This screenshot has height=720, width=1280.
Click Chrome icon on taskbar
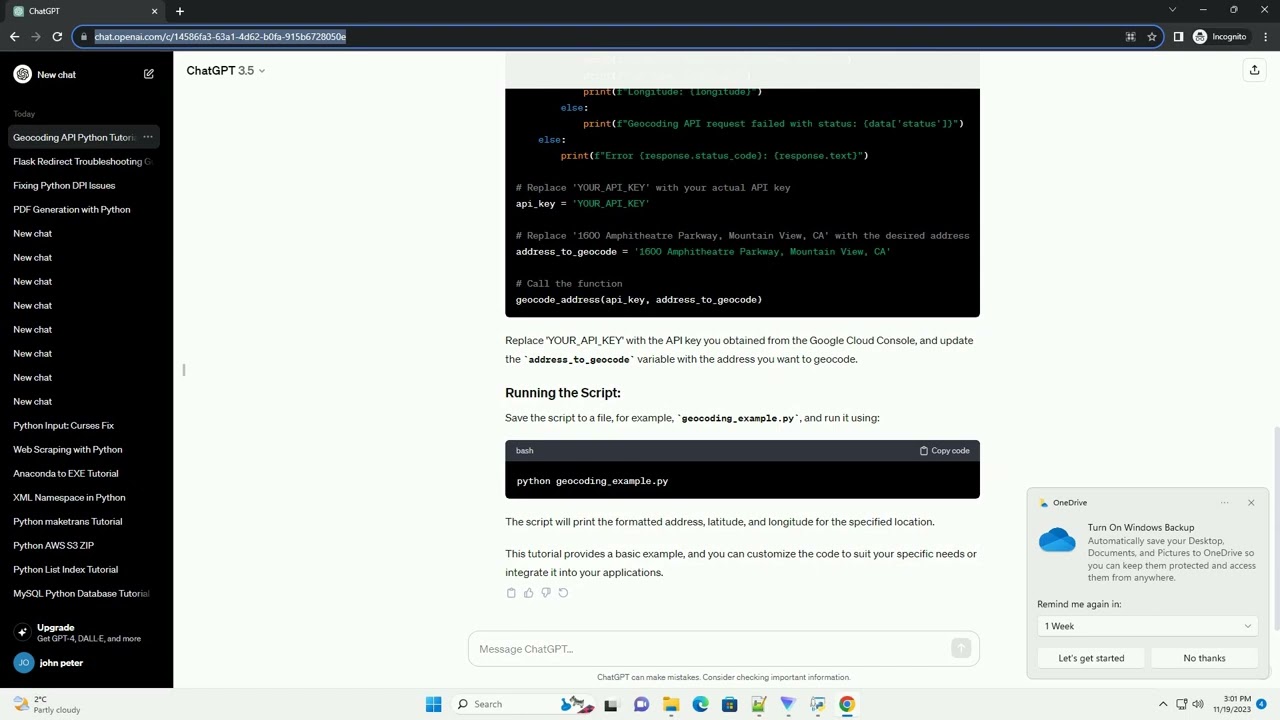coord(847,704)
